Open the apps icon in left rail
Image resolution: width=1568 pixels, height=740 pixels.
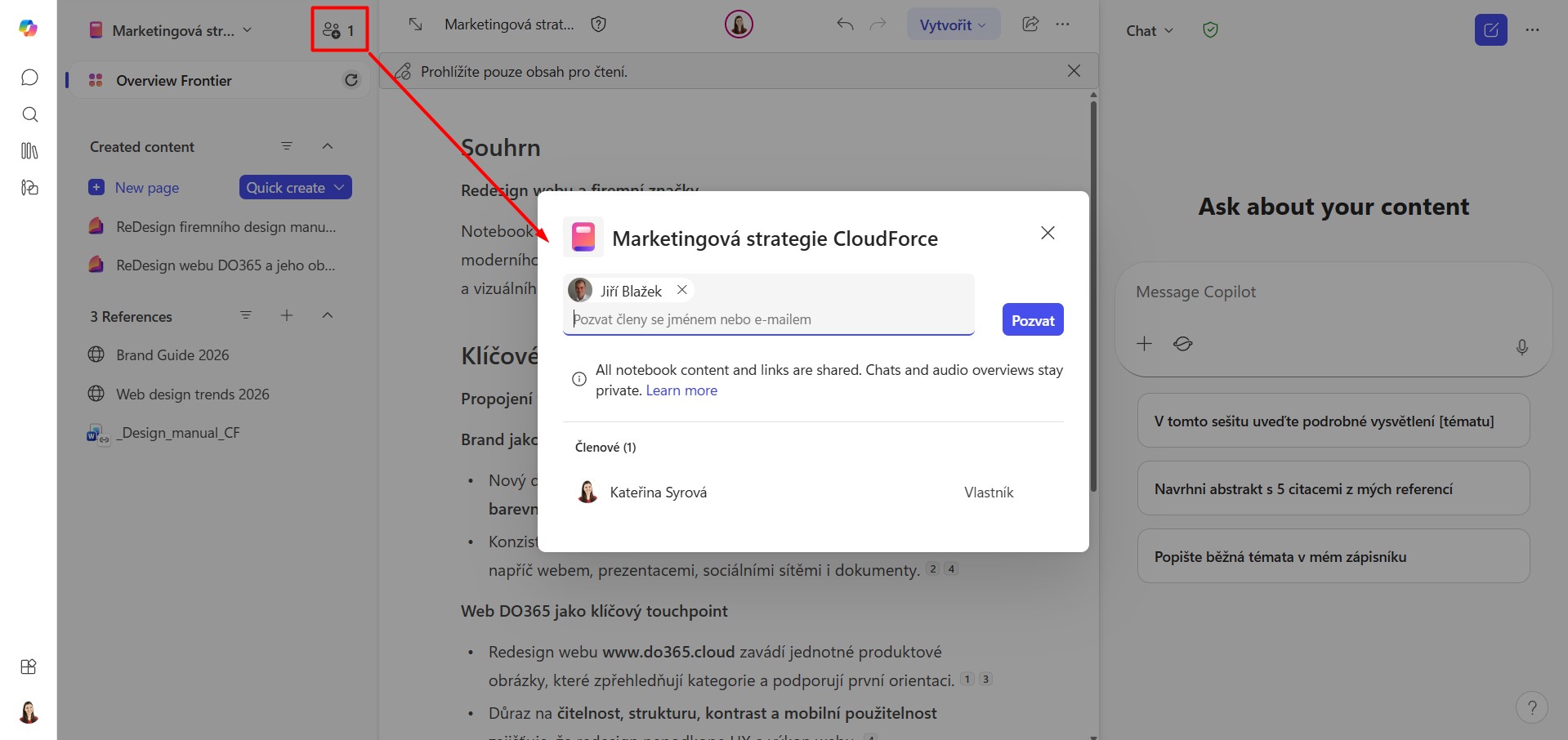point(29,666)
